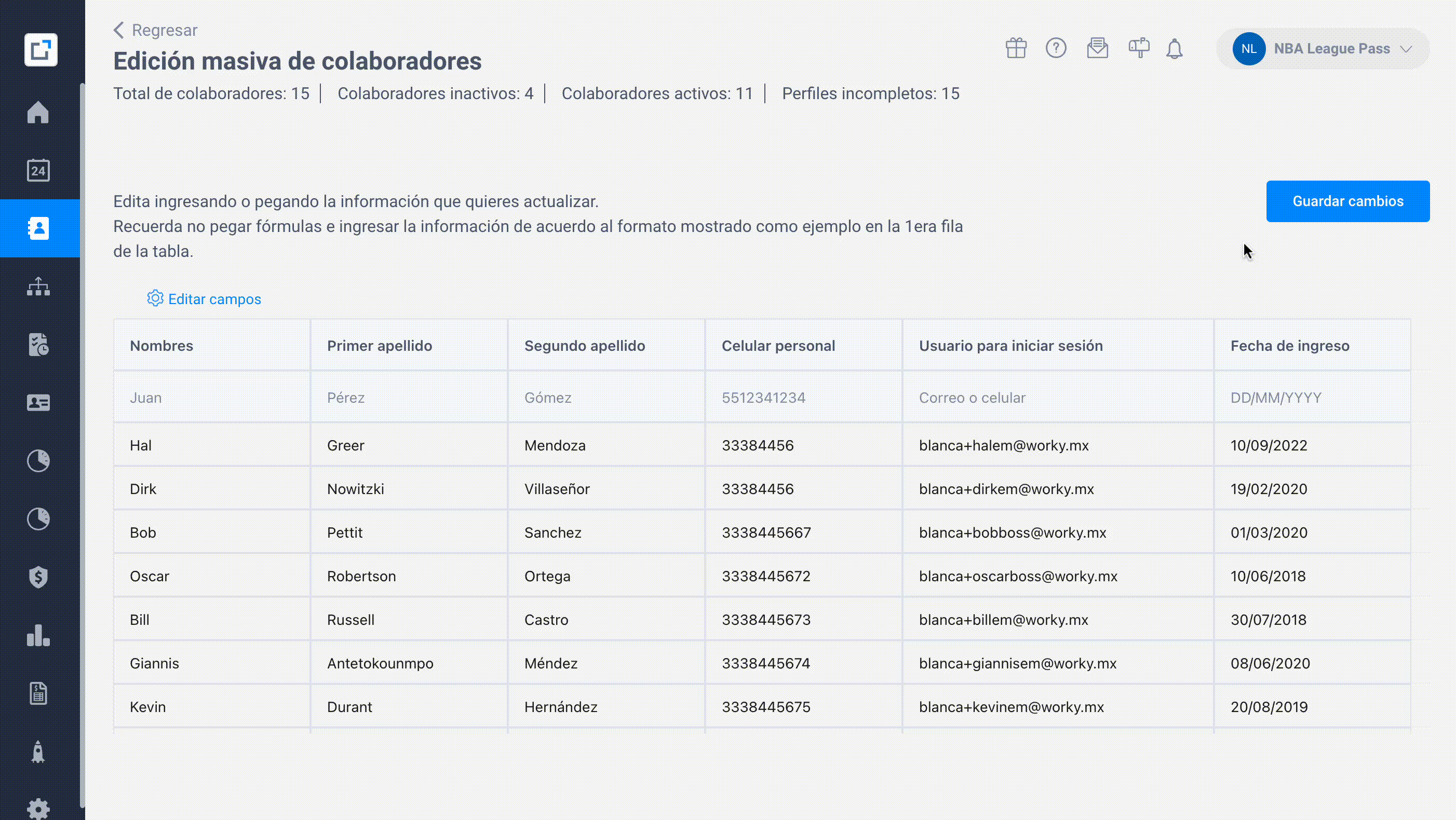
Task: Click the settings gear icon in sidebar
Action: point(38,808)
